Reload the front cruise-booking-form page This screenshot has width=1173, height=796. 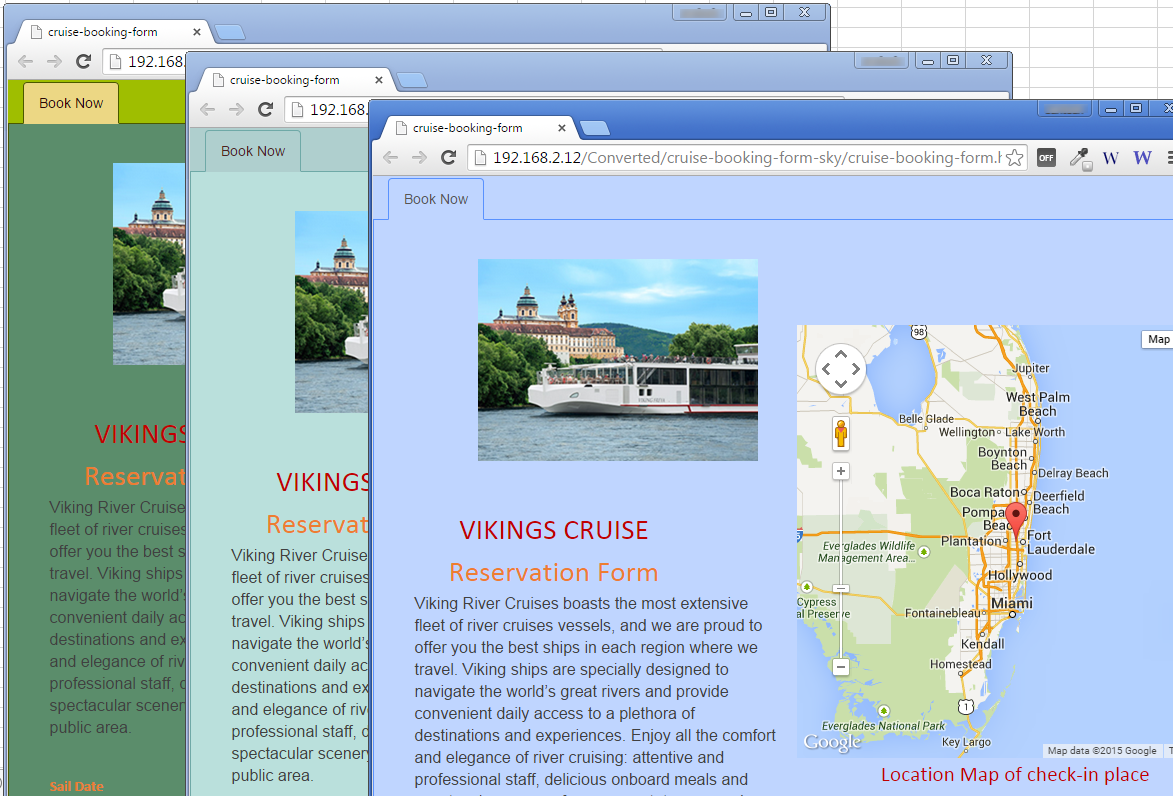tap(448, 157)
